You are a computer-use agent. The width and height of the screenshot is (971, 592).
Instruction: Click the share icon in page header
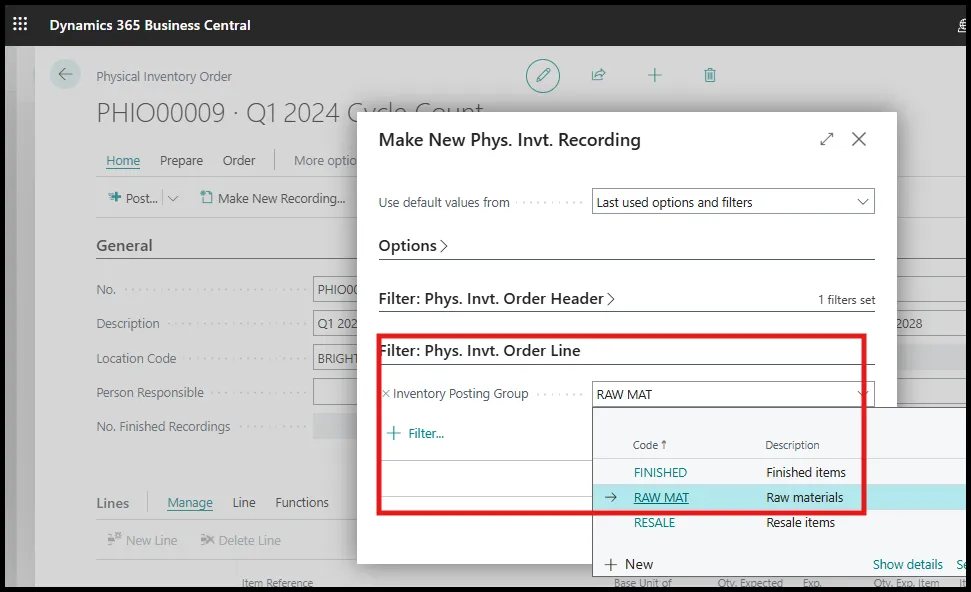point(598,75)
